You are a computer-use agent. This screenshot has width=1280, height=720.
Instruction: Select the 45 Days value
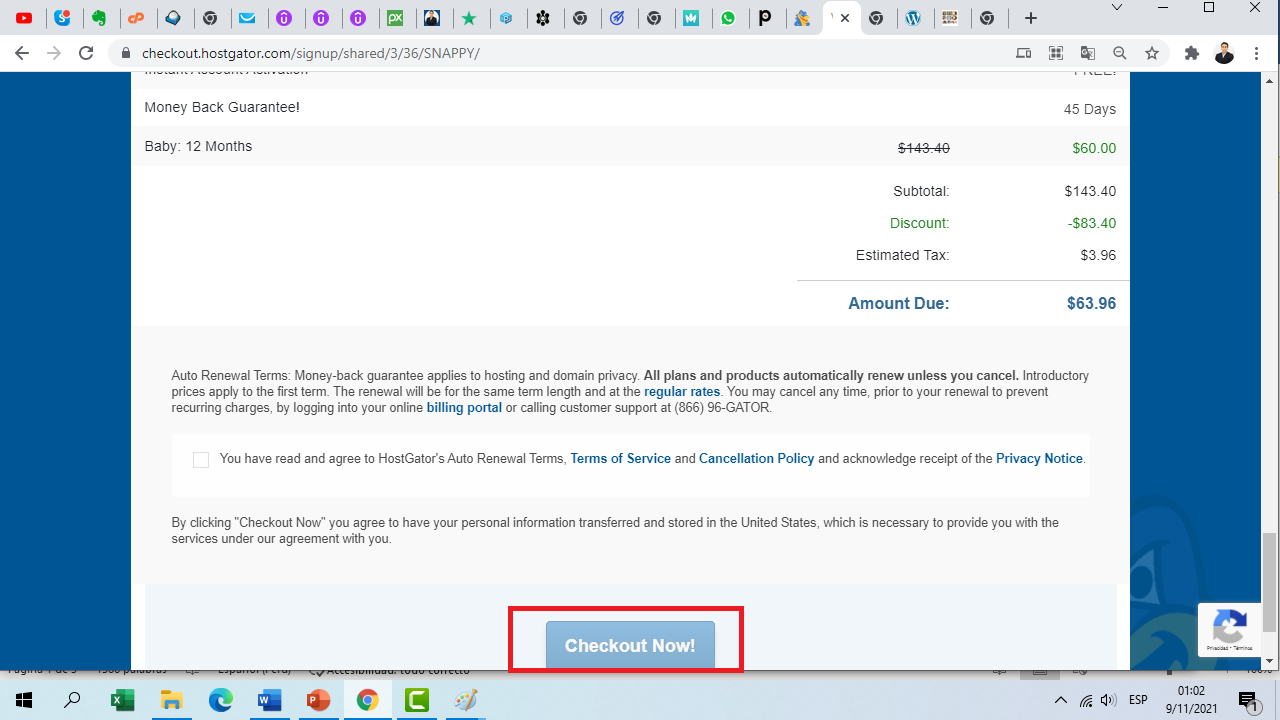1090,109
